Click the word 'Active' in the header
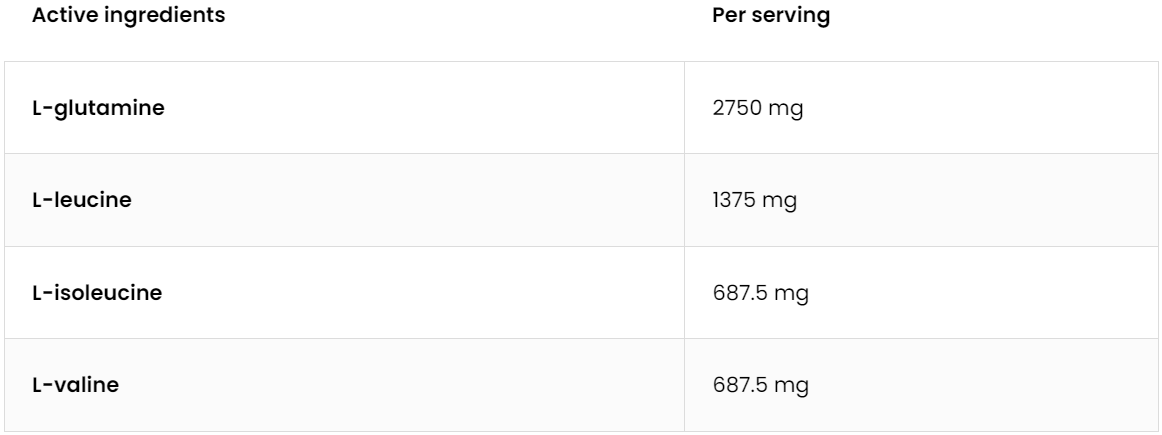The height and width of the screenshot is (435, 1162). (61, 17)
